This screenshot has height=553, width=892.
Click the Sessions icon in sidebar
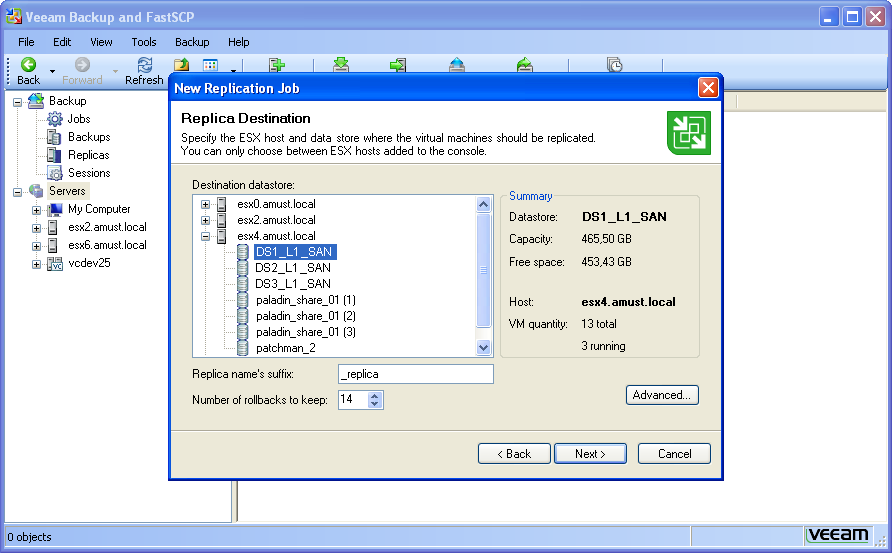click(x=55, y=173)
